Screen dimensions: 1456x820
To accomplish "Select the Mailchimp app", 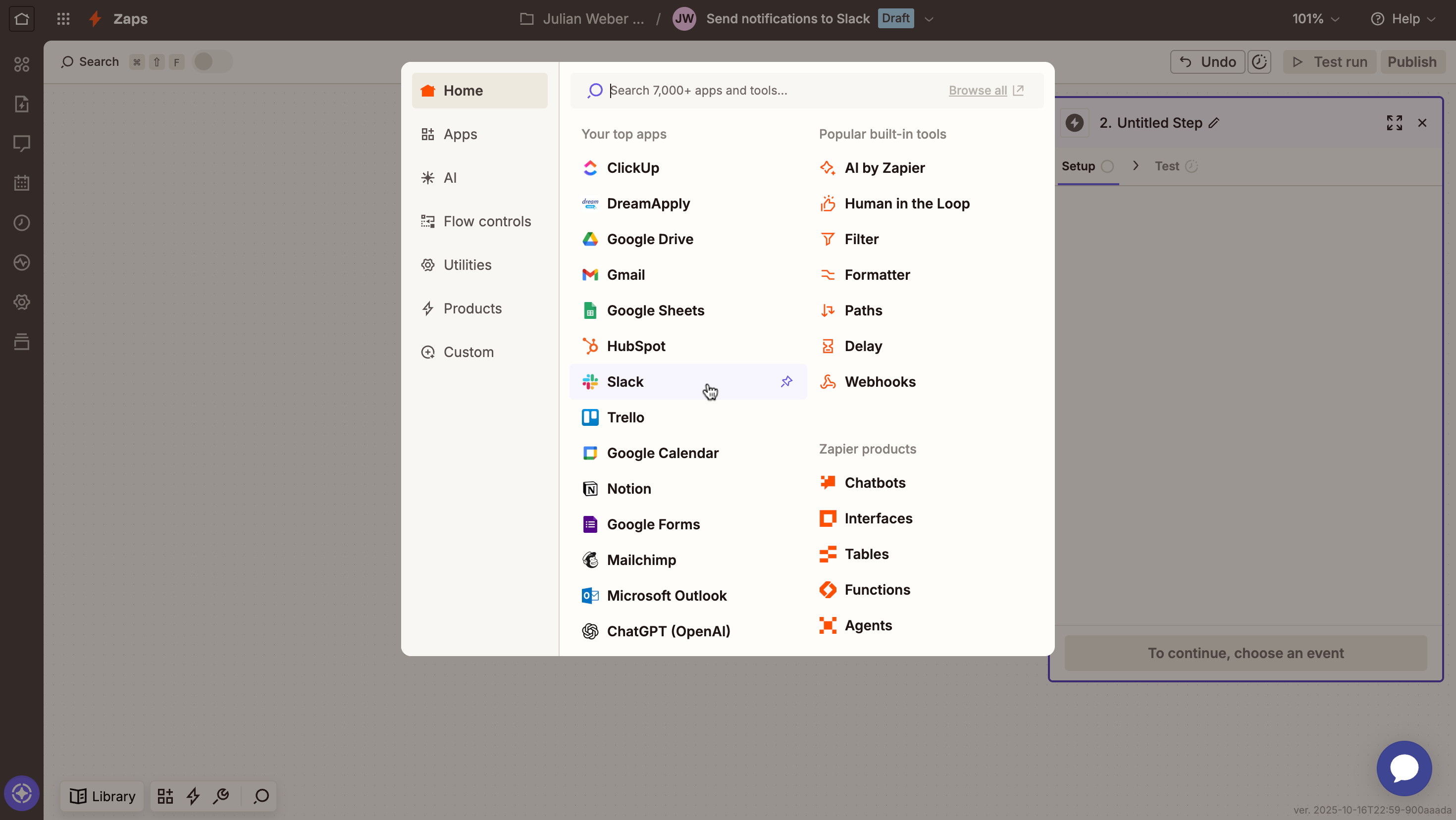I will [688, 560].
